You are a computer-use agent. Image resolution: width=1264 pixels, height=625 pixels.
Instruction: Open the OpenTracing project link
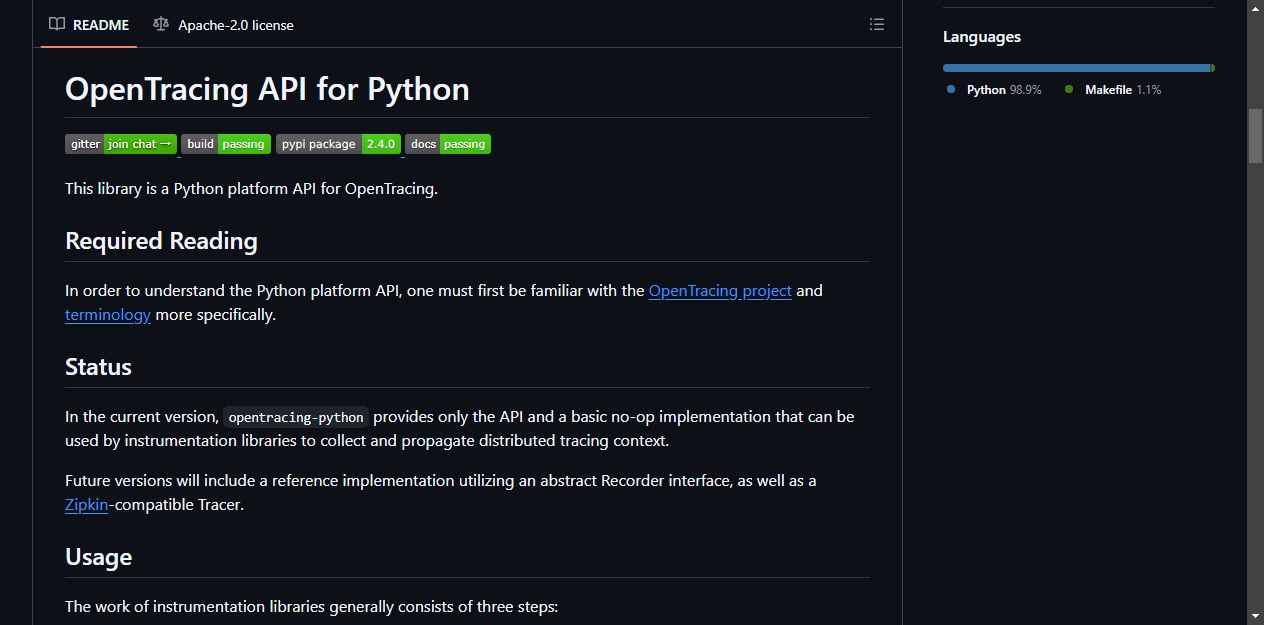(720, 291)
